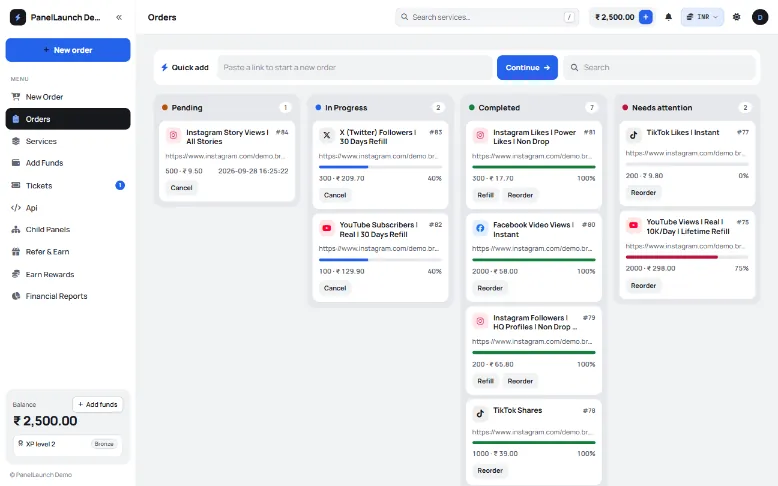Refill the Instagram Followers order #79
This screenshot has height=486, width=778.
pos(485,381)
